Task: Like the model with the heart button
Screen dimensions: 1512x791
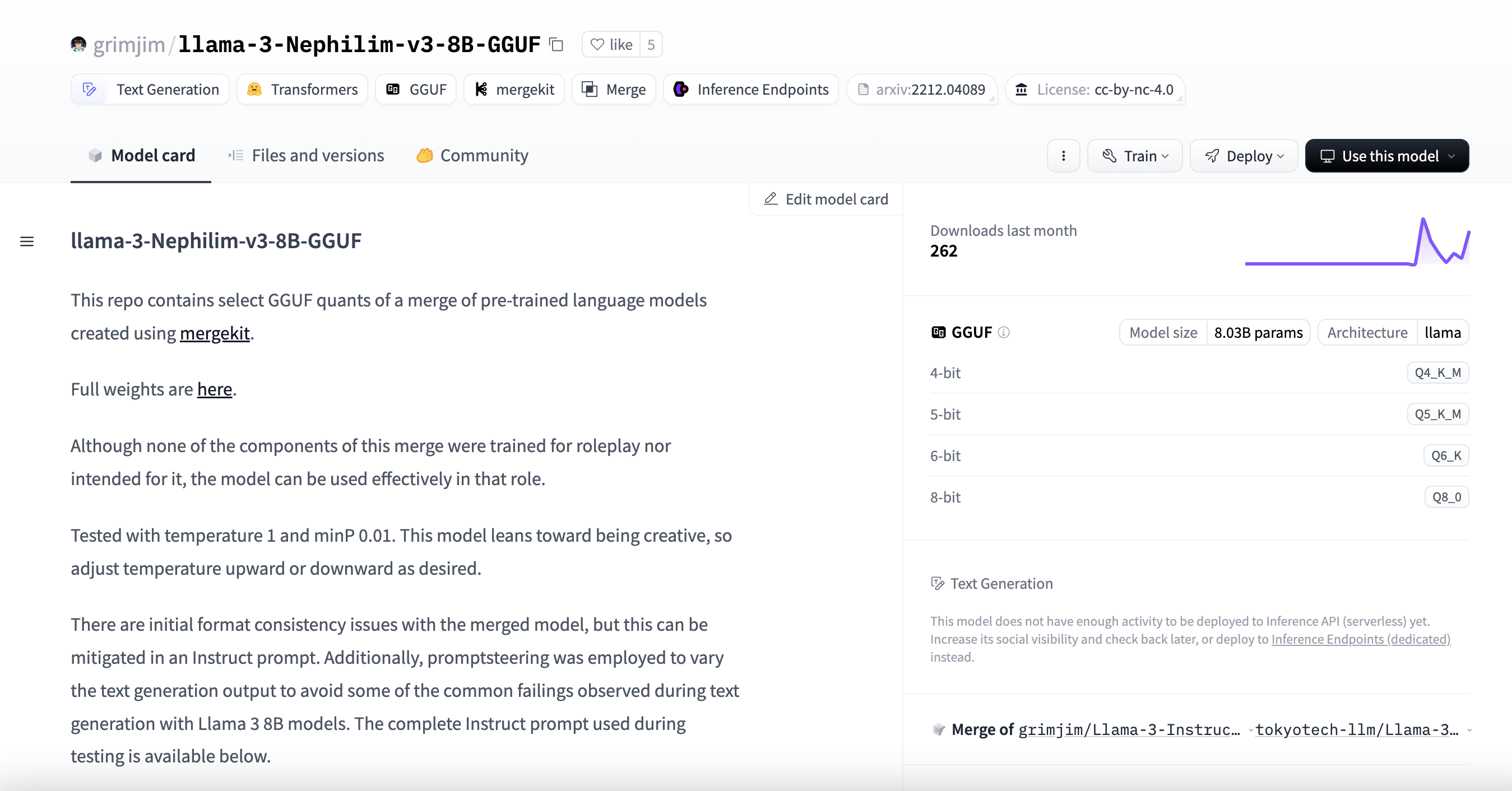Action: [x=611, y=45]
